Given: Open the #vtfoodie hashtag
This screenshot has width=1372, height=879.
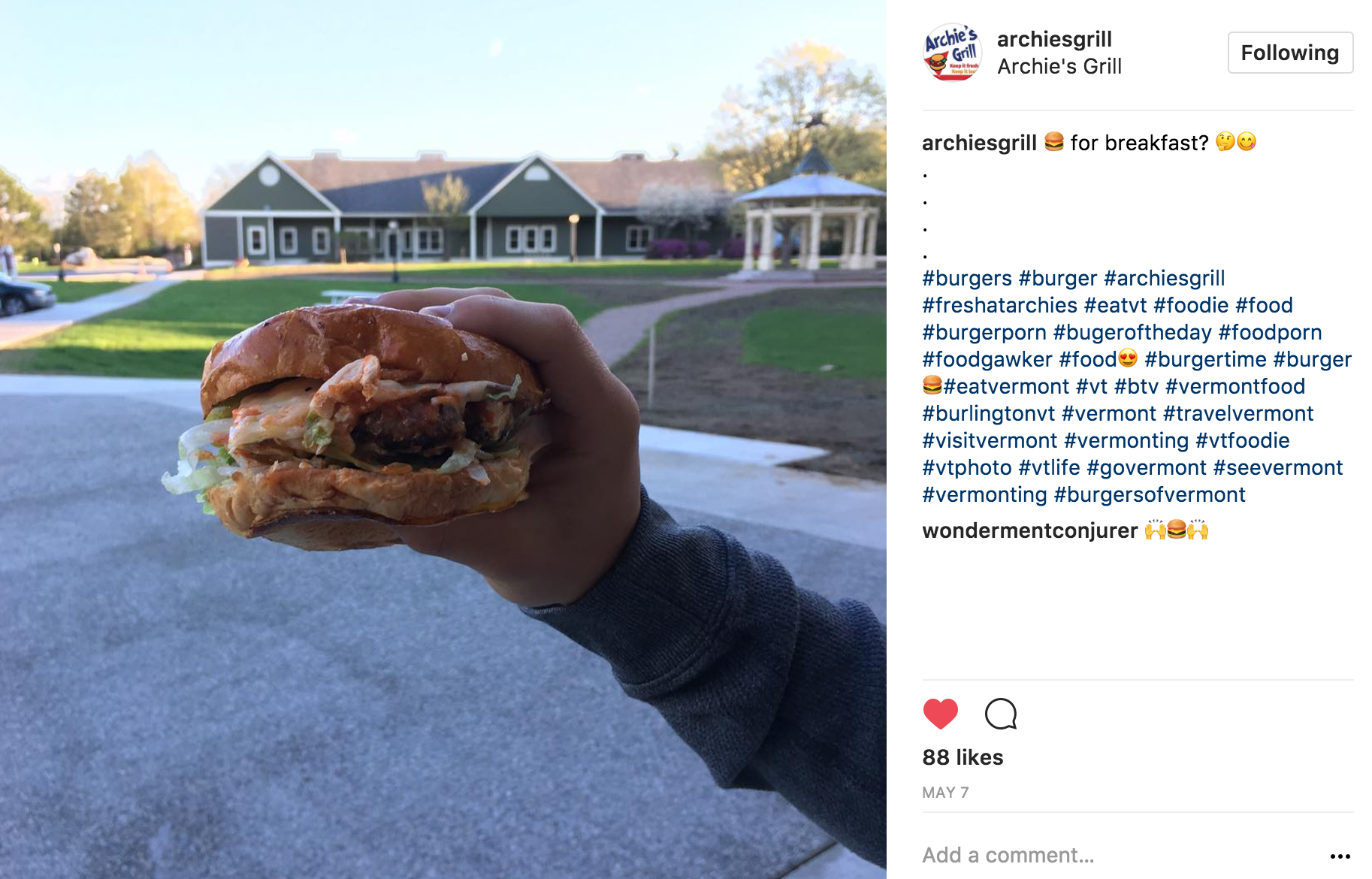Looking at the screenshot, I should [1242, 440].
